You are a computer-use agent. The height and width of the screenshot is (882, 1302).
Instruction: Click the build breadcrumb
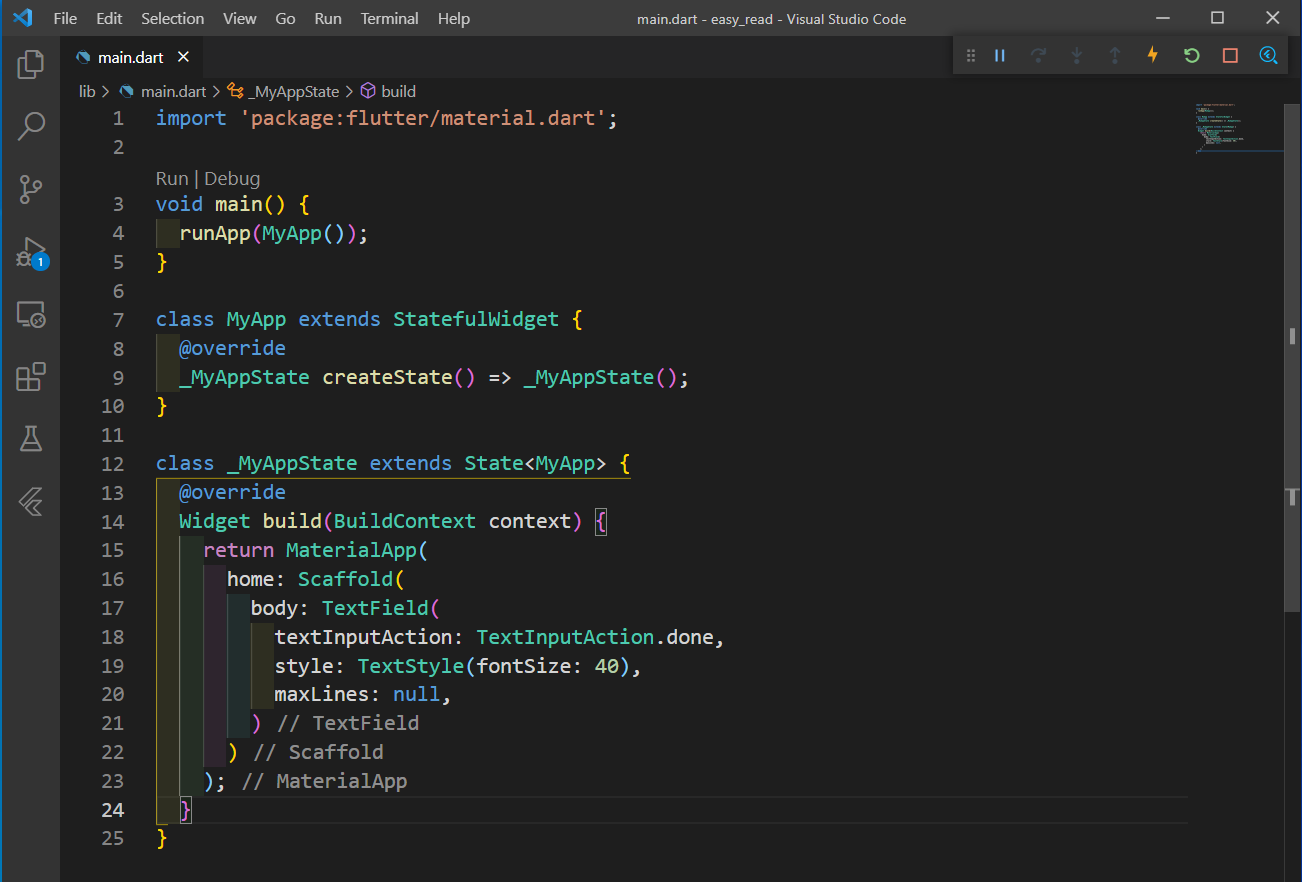[x=388, y=91]
